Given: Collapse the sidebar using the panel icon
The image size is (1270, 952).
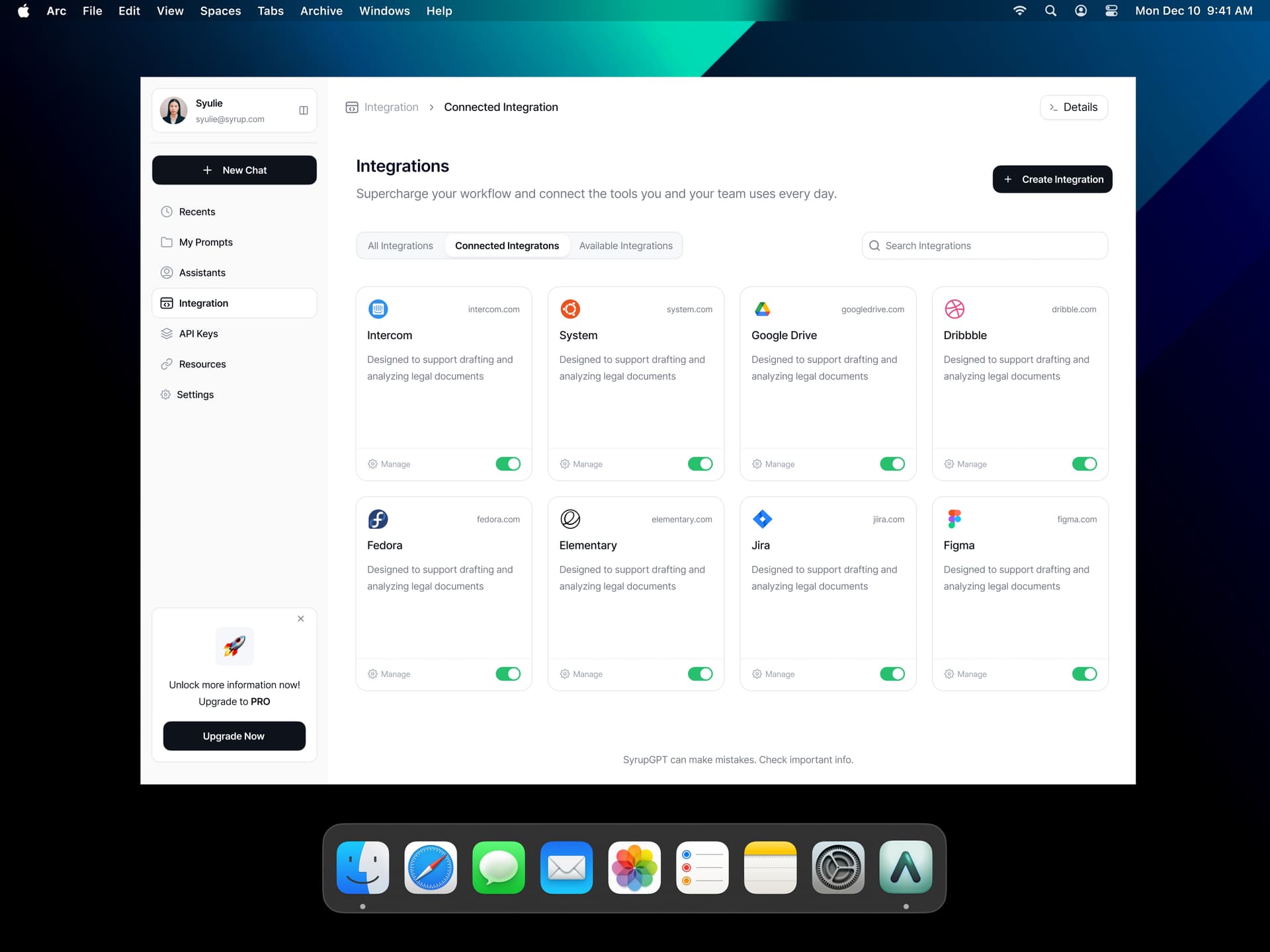Looking at the screenshot, I should coord(304,110).
